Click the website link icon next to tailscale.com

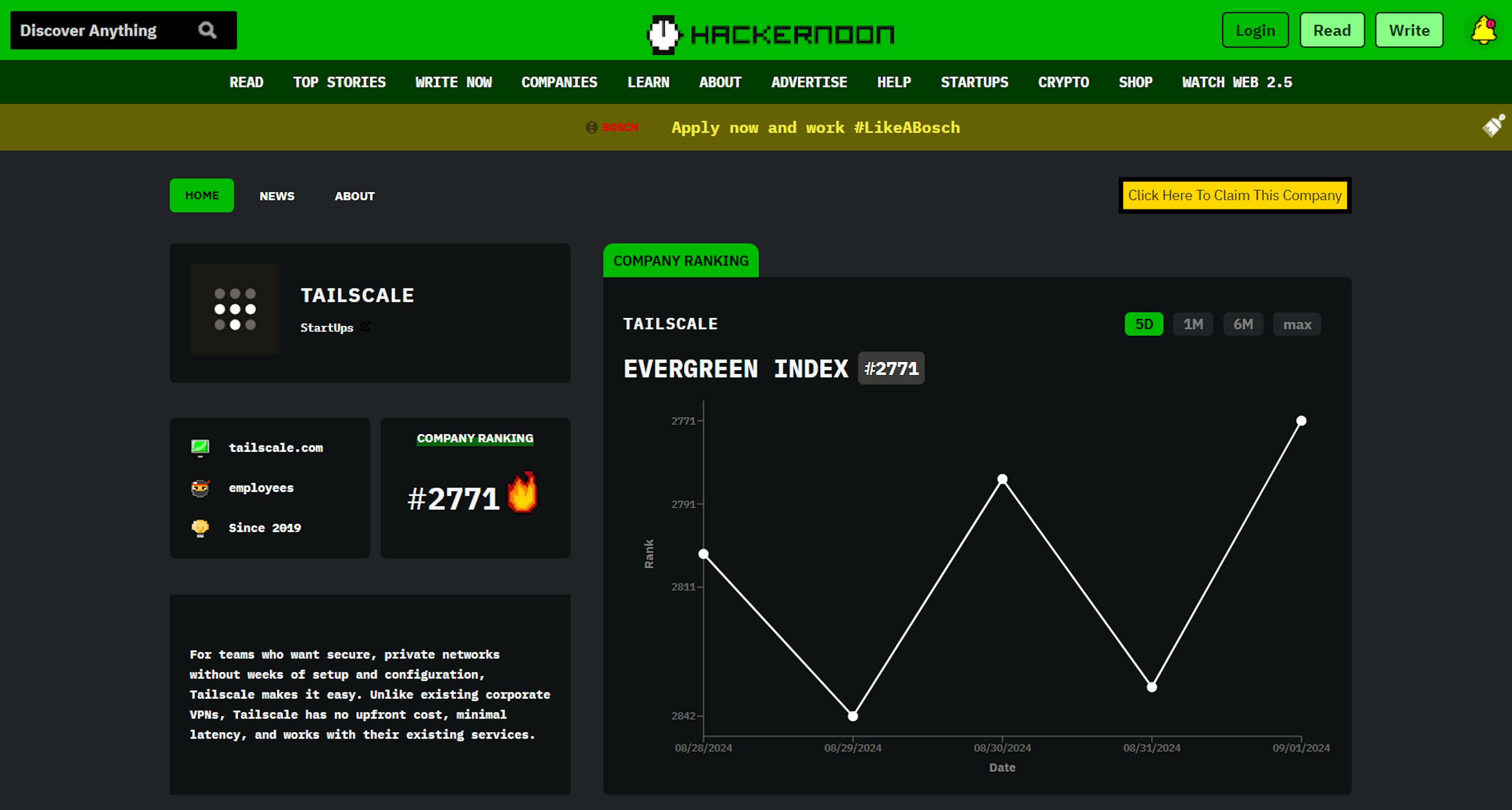point(201,447)
